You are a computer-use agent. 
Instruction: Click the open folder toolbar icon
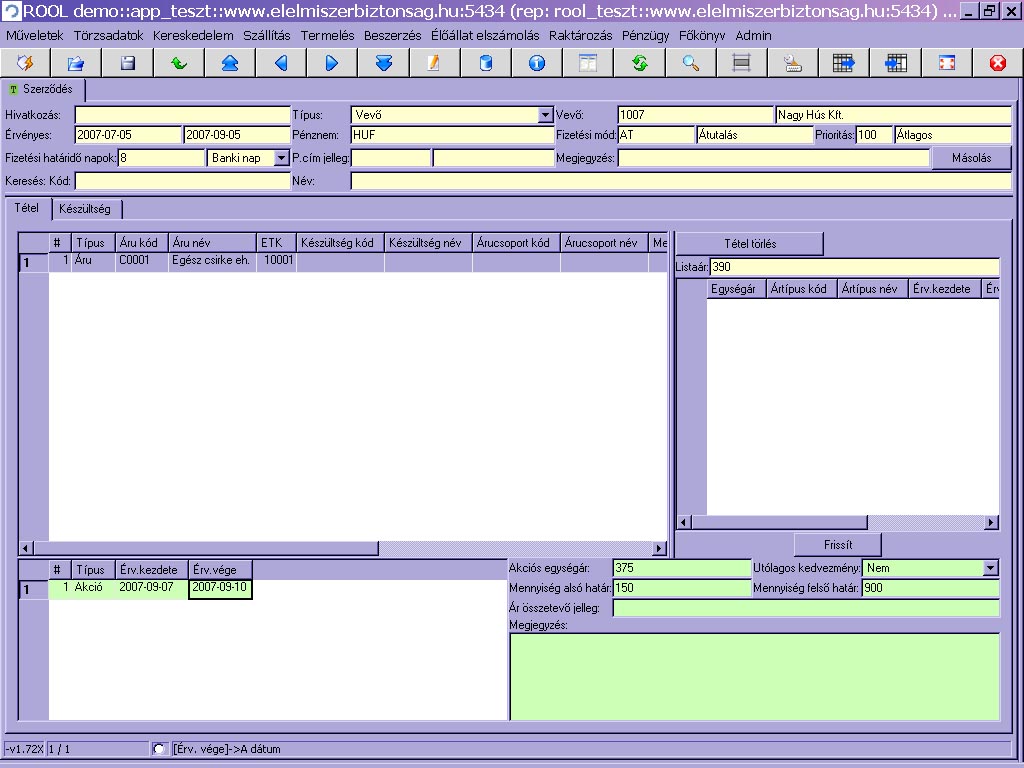click(x=76, y=63)
